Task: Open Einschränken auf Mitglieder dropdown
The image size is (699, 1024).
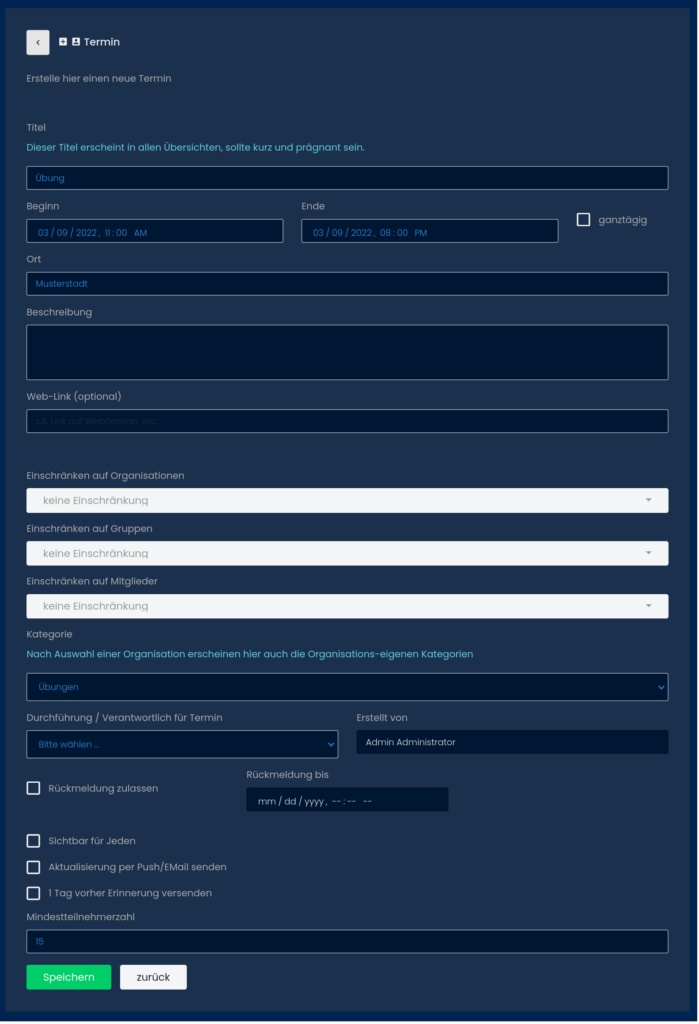Action: coord(347,606)
